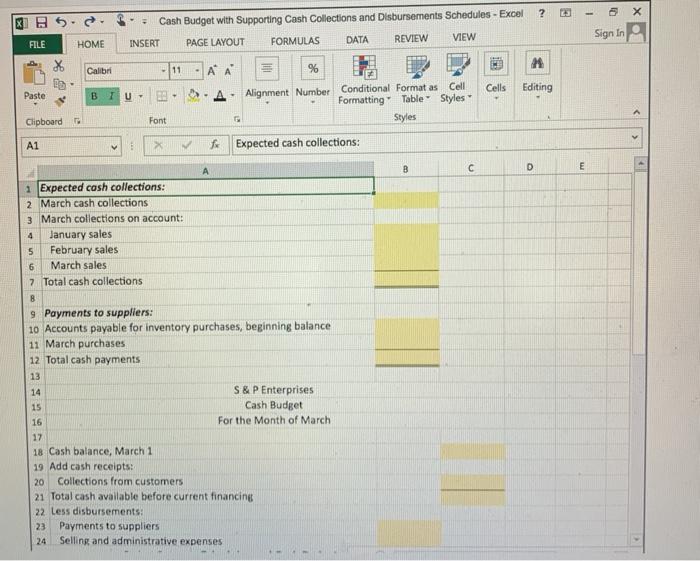
Task: Expand the formula bar
Action: [635, 137]
